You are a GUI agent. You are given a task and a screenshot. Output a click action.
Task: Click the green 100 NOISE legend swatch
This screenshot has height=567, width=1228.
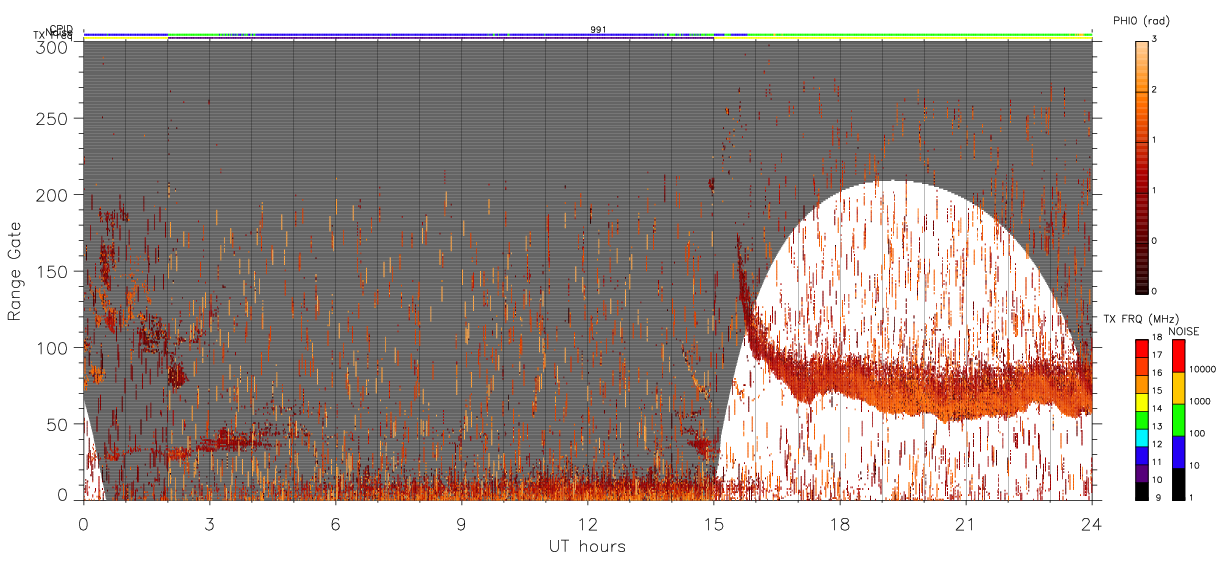[x=1178, y=420]
